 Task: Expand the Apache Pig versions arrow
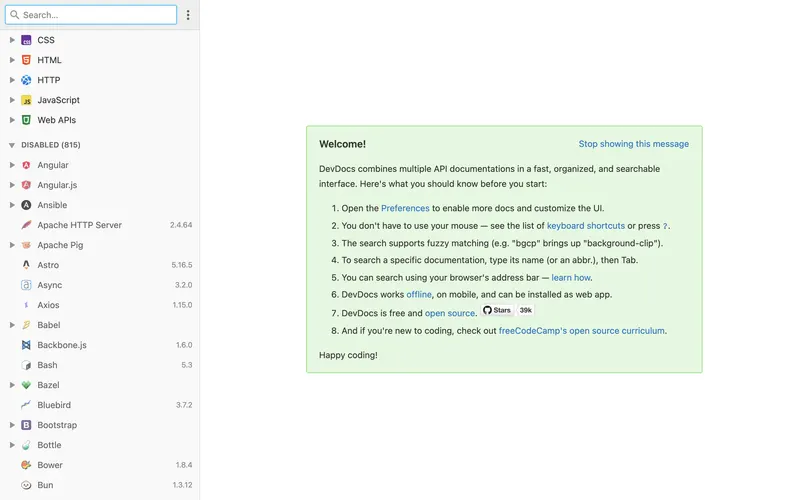[x=12, y=245]
